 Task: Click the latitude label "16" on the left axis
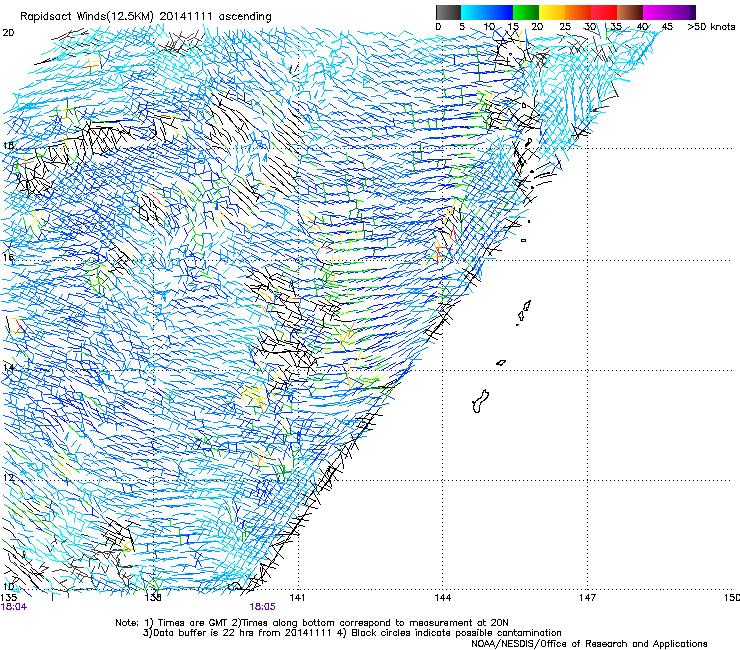8,258
